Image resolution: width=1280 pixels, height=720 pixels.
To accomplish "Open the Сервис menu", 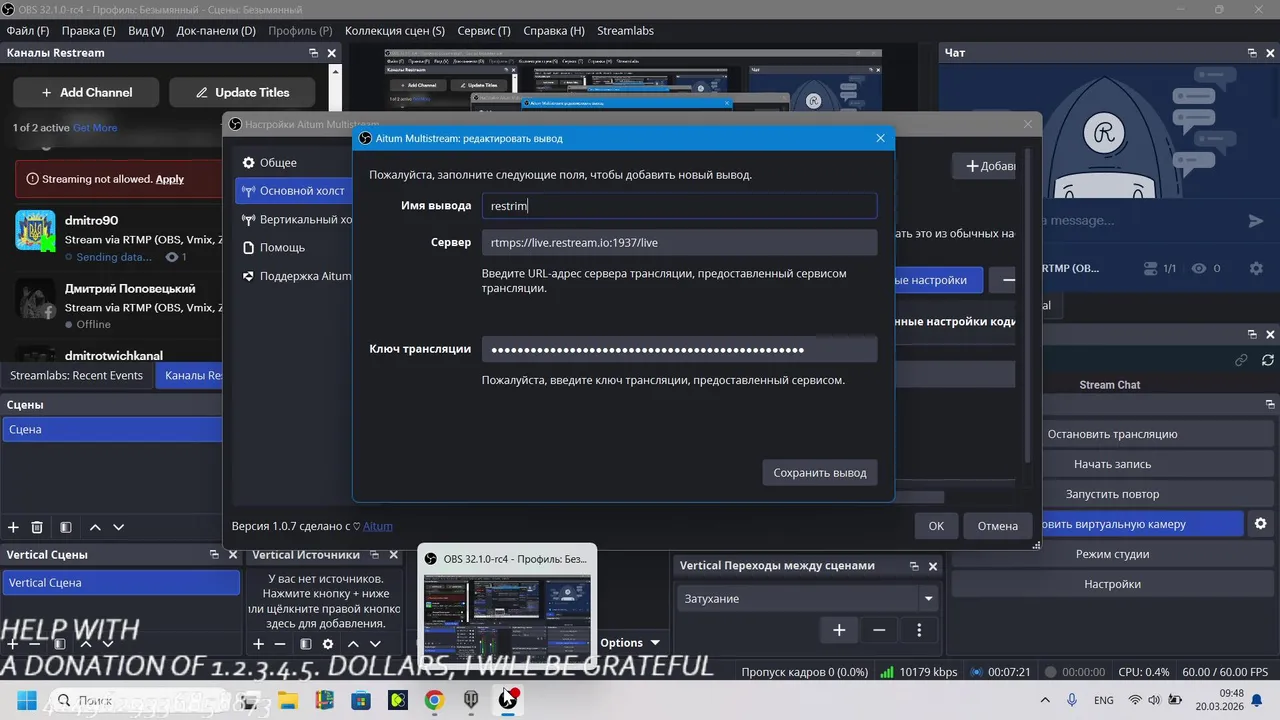I will pos(484,31).
